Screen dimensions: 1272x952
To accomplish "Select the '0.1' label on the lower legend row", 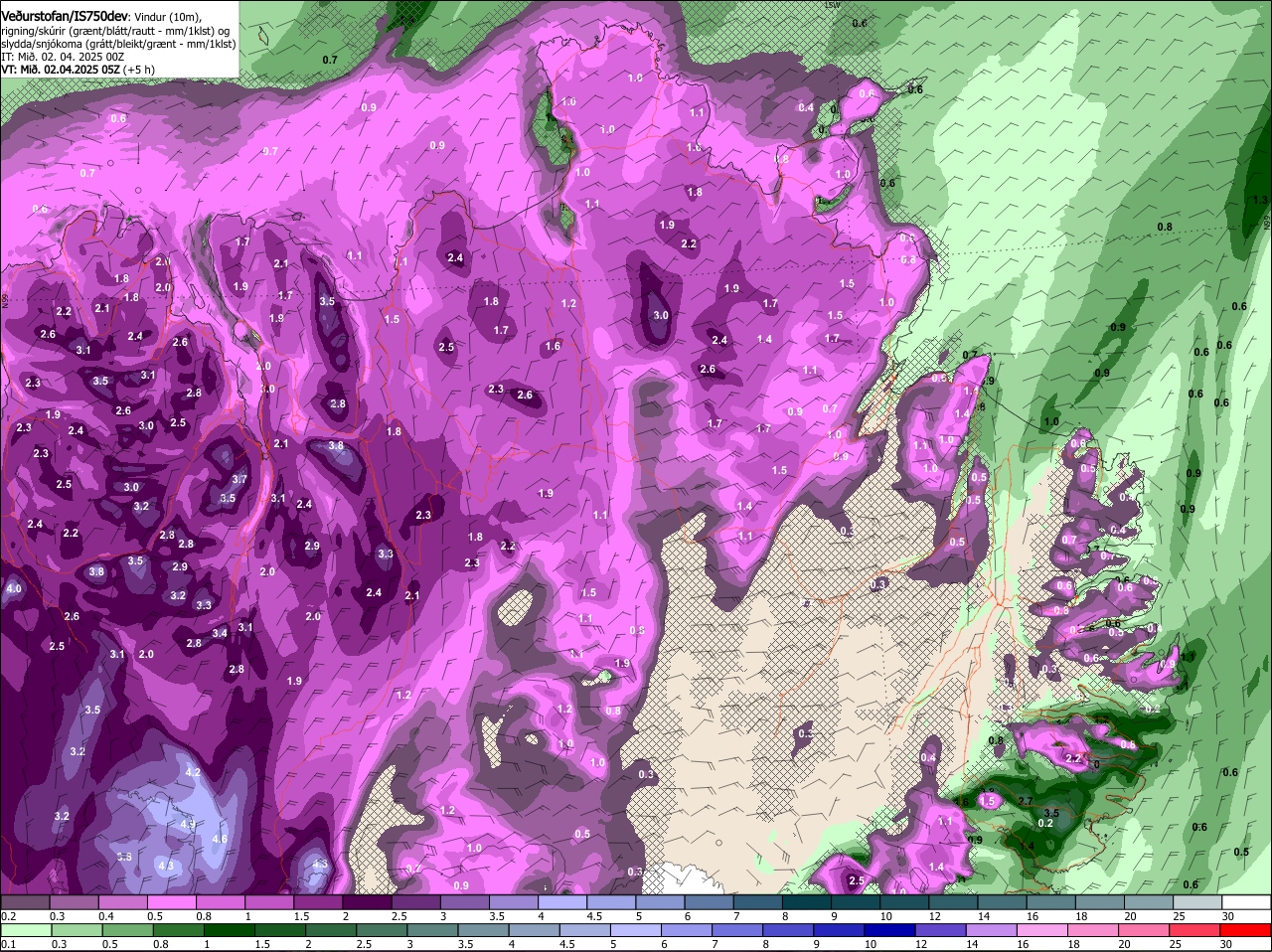I will 8,944.
